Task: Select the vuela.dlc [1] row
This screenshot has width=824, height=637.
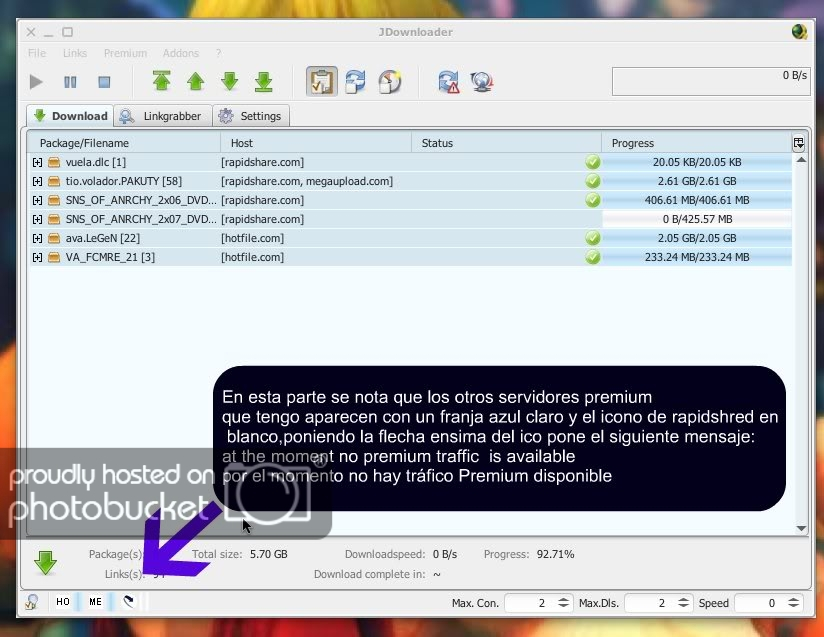Action: tap(410, 162)
